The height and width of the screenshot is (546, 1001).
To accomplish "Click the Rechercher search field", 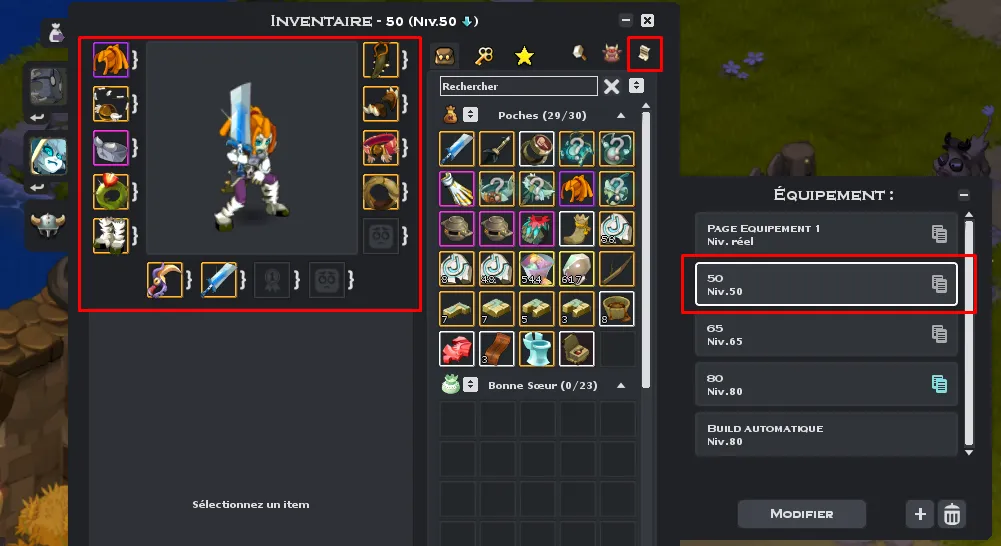I will tap(518, 86).
